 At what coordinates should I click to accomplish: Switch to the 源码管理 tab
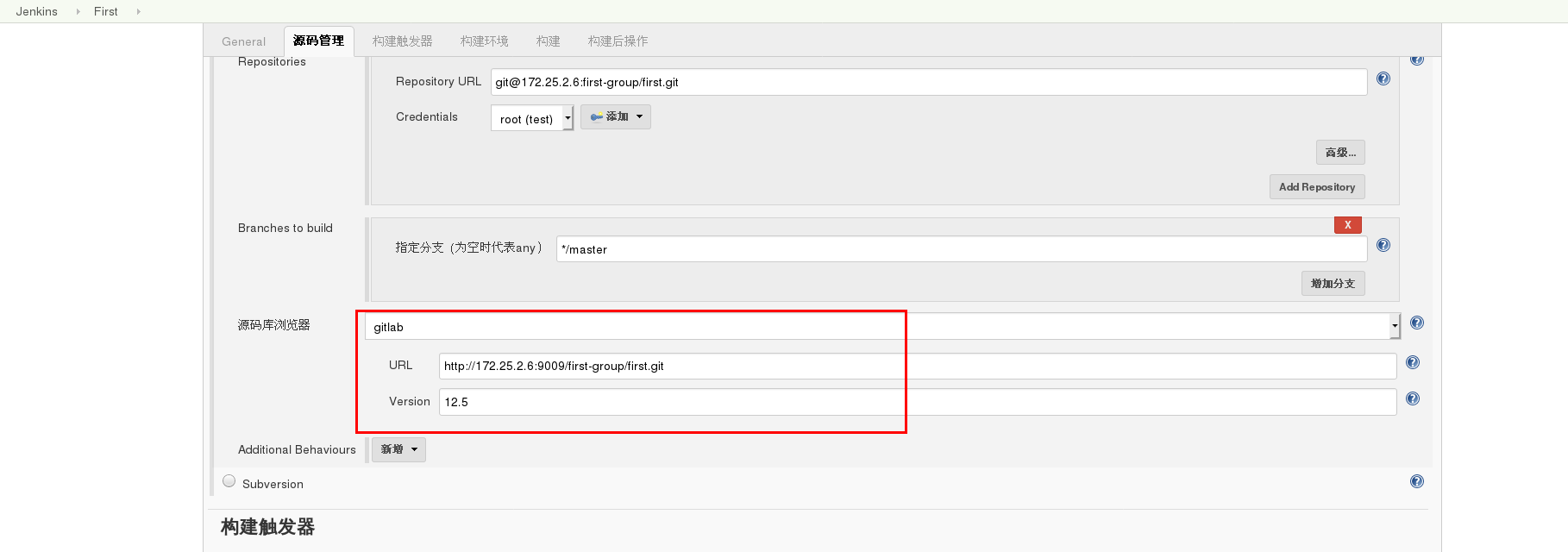[x=318, y=41]
